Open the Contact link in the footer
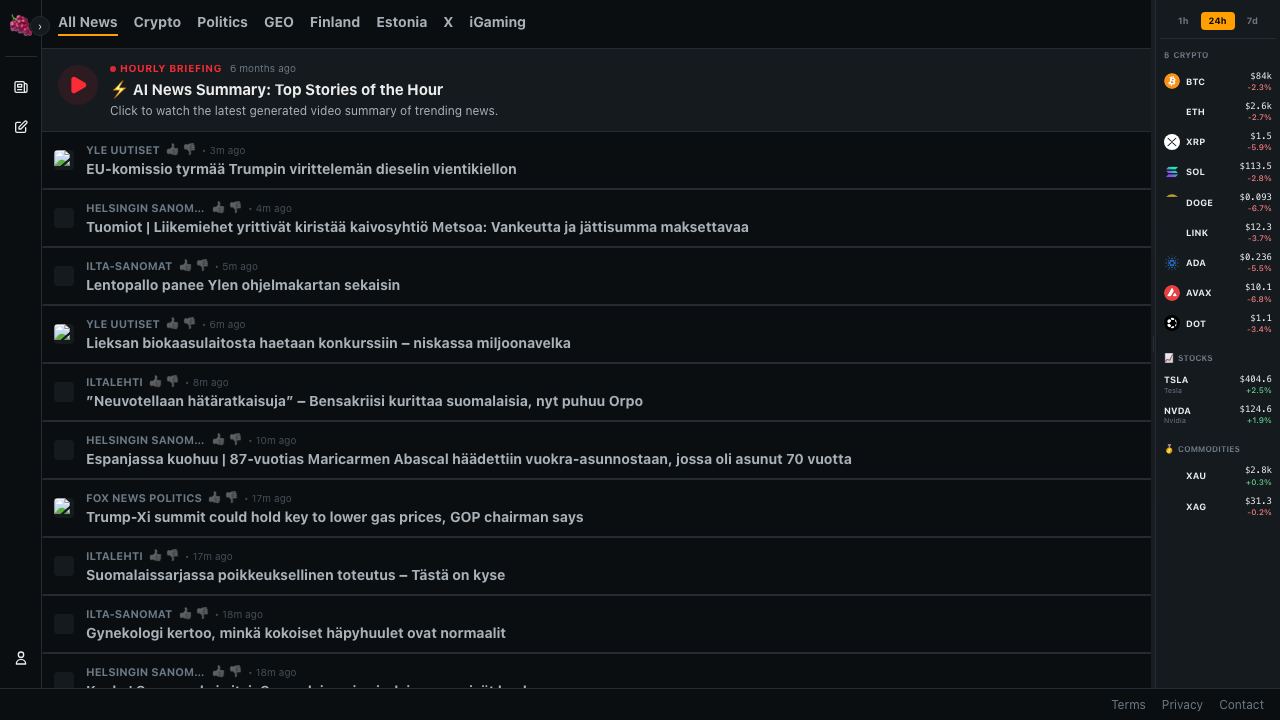The width and height of the screenshot is (1280, 720). pyautogui.click(x=1242, y=705)
